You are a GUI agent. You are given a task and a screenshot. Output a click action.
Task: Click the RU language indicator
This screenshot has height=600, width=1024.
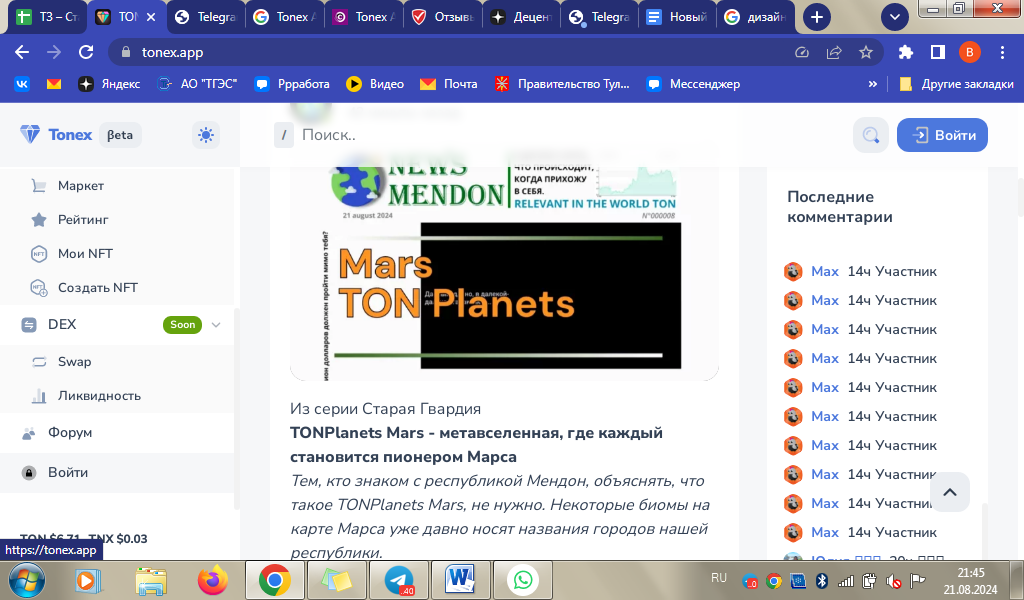tap(719, 578)
